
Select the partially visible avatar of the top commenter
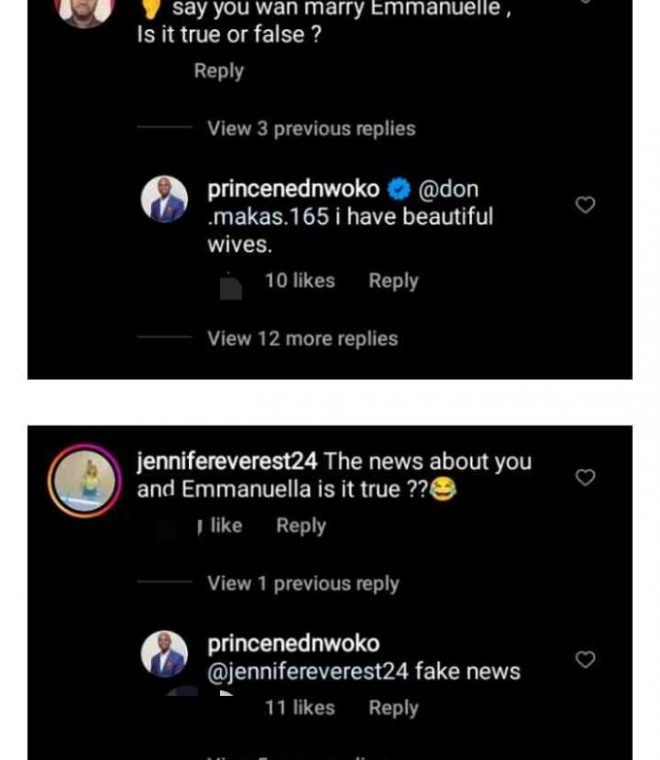[85, 12]
